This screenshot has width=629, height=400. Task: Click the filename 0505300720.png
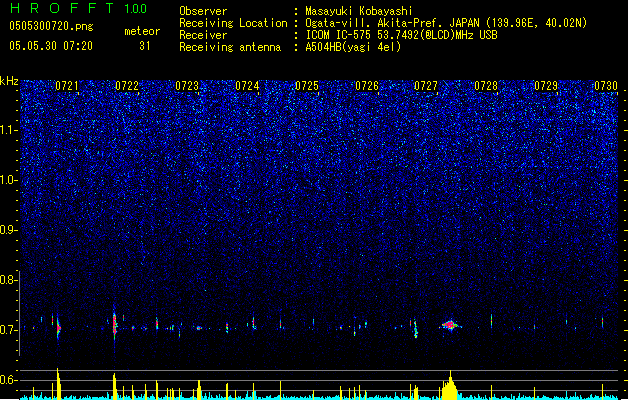tap(51, 26)
